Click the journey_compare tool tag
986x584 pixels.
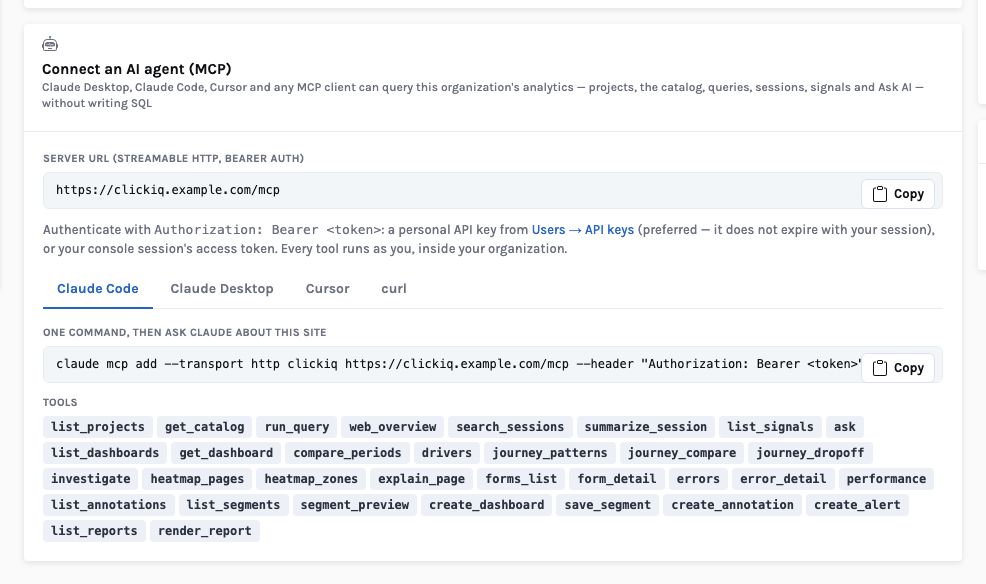pyautogui.click(x=682, y=453)
